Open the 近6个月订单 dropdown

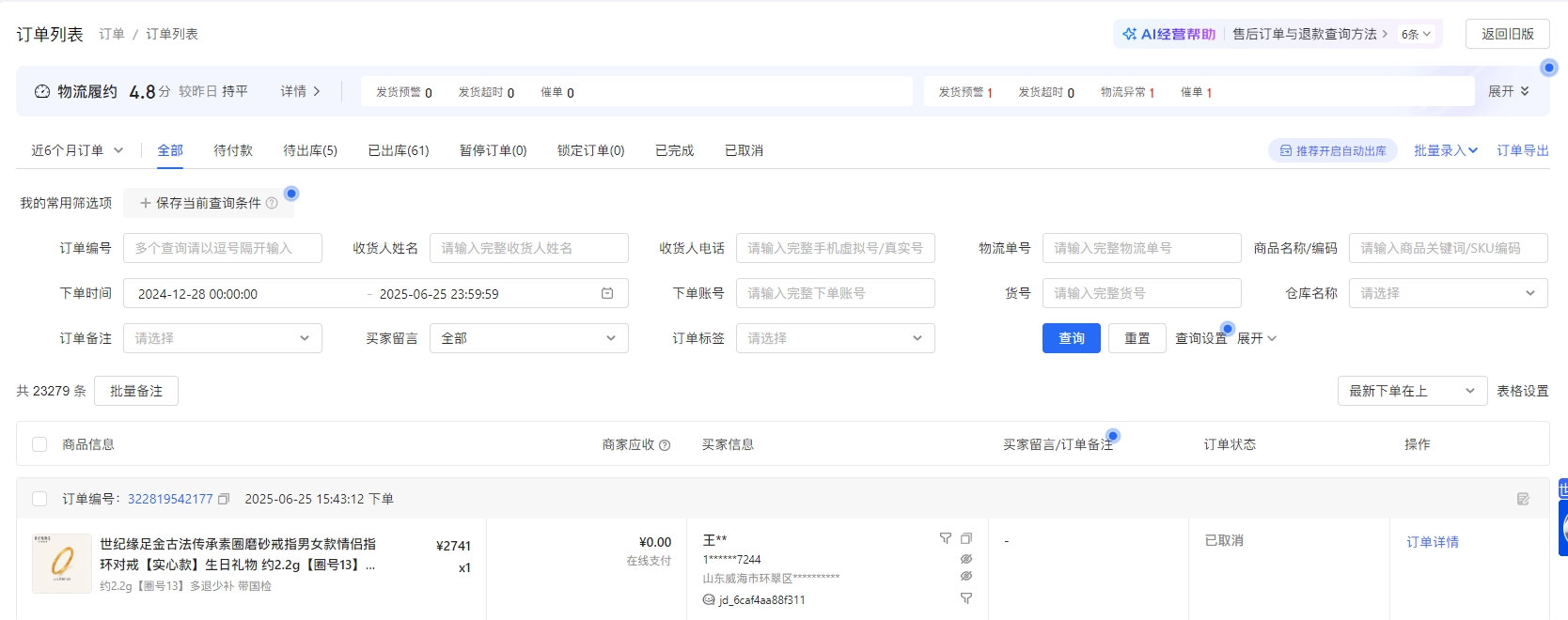(77, 150)
